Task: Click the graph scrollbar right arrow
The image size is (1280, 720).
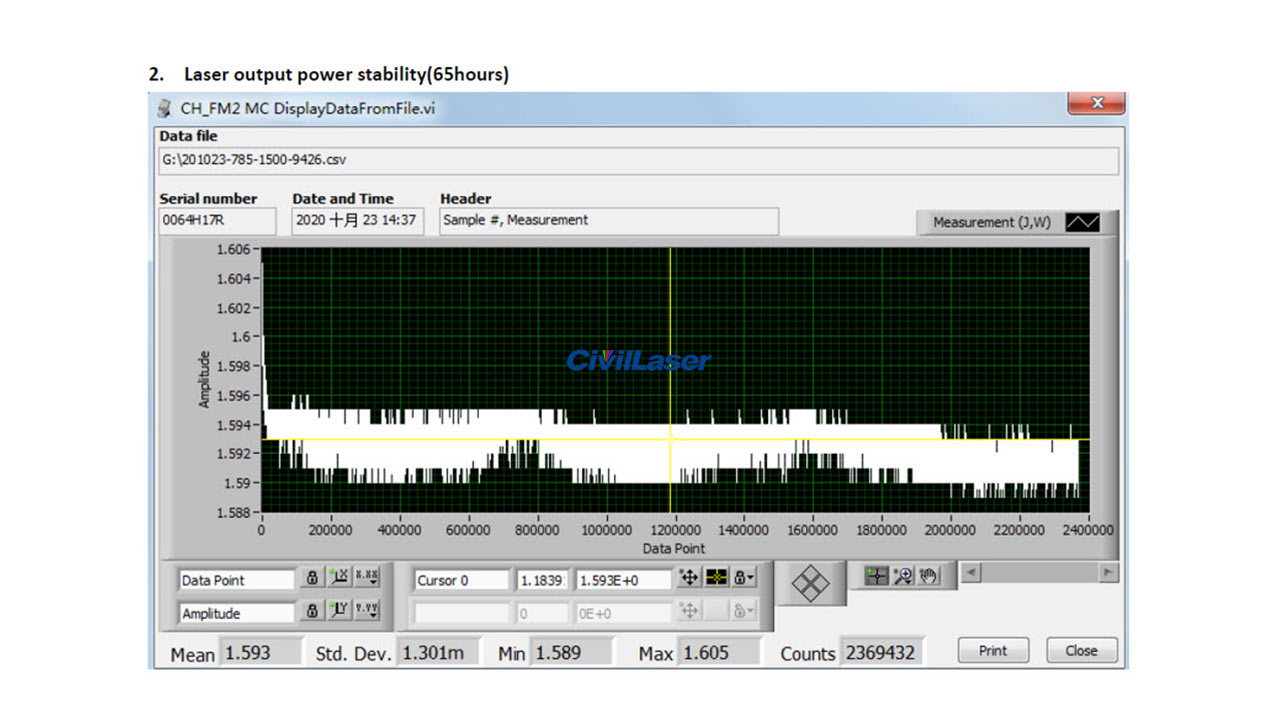Action: pyautogui.click(x=1108, y=573)
